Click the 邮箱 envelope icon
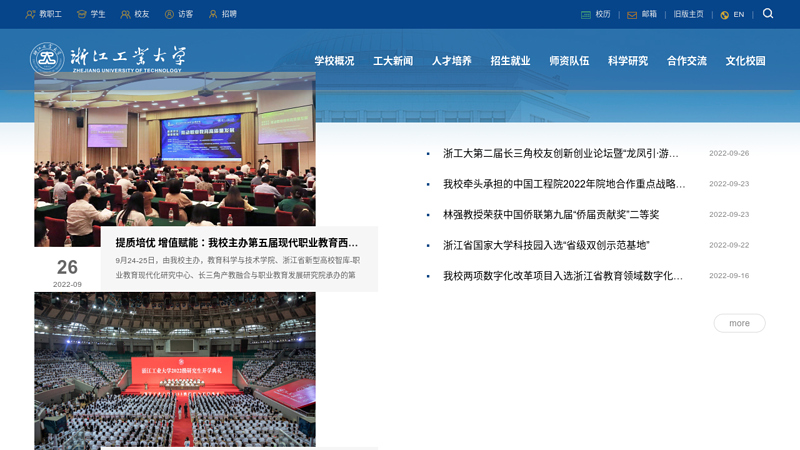 coord(632,15)
